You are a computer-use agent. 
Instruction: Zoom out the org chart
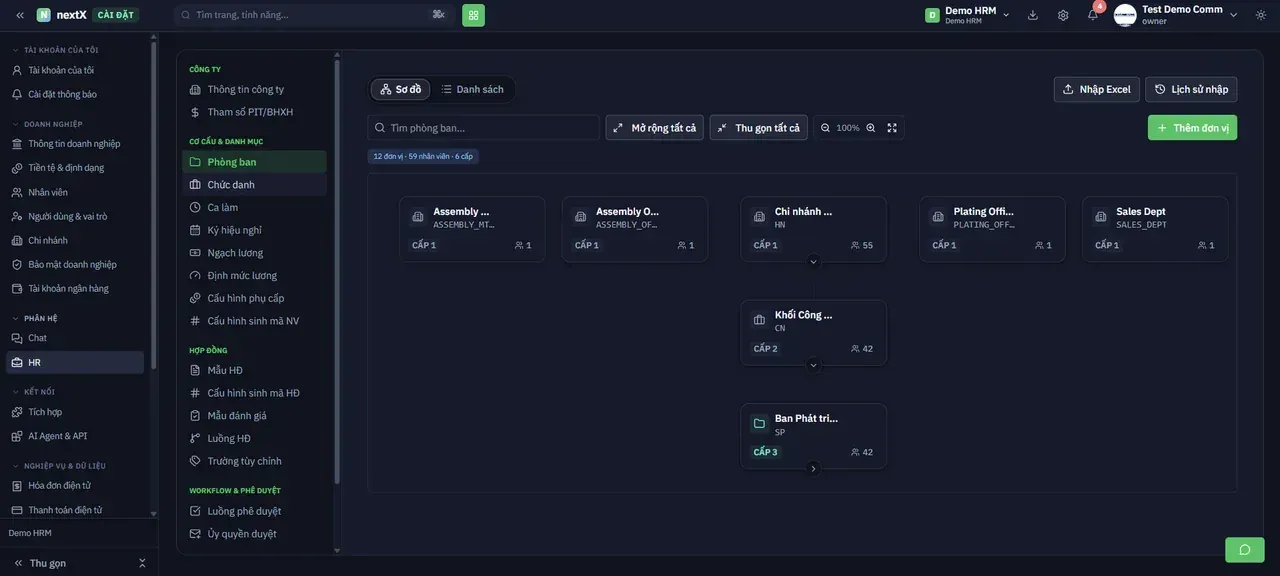tap(825, 128)
